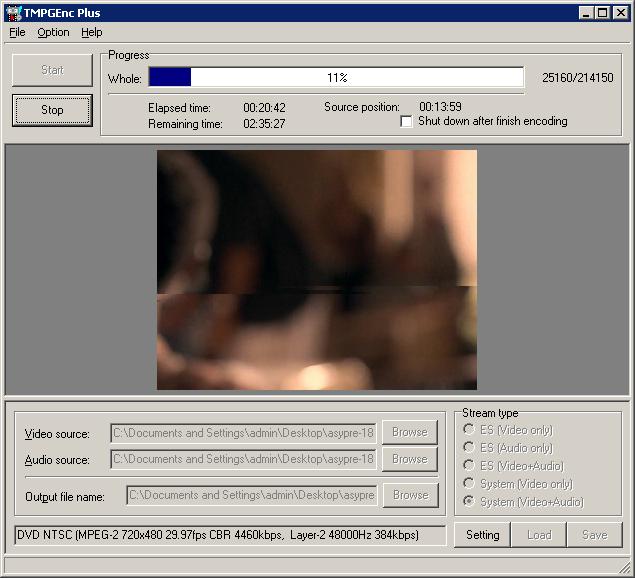The image size is (635, 578).
Task: Open the File menu
Action: point(17,32)
